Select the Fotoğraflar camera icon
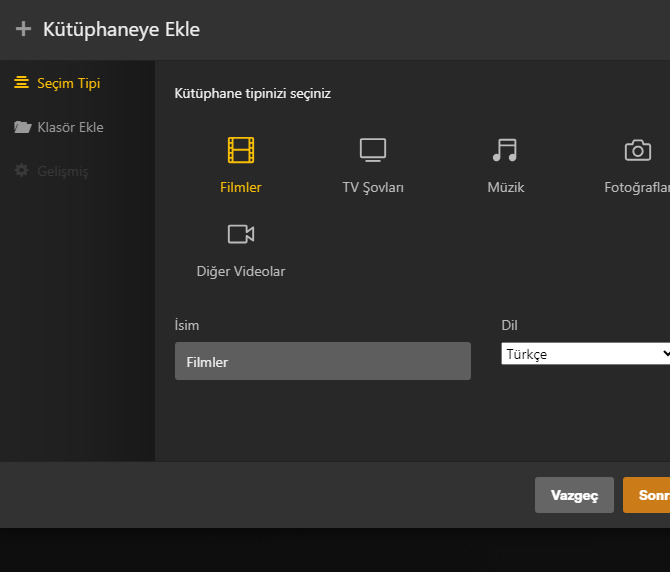The width and height of the screenshot is (670, 572). pyautogui.click(x=638, y=150)
